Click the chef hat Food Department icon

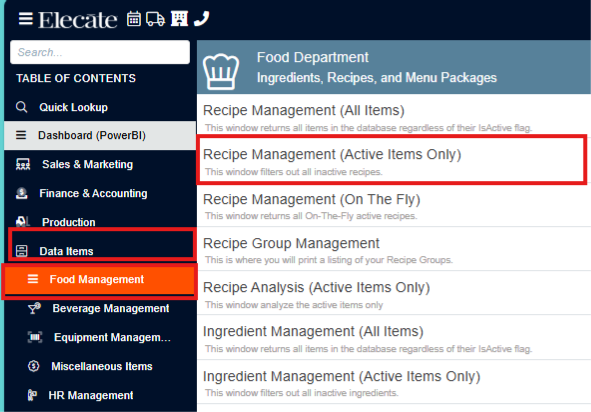click(221, 71)
